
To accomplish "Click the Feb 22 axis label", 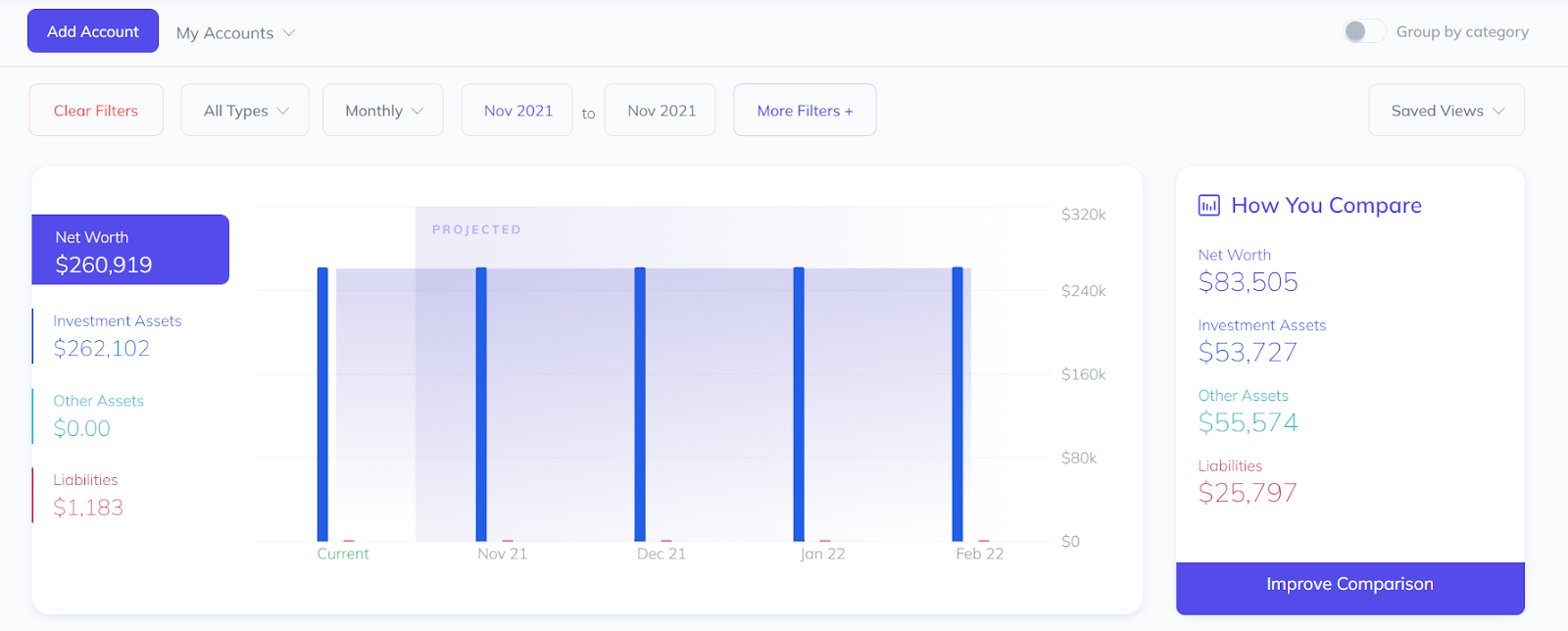I will [x=980, y=554].
